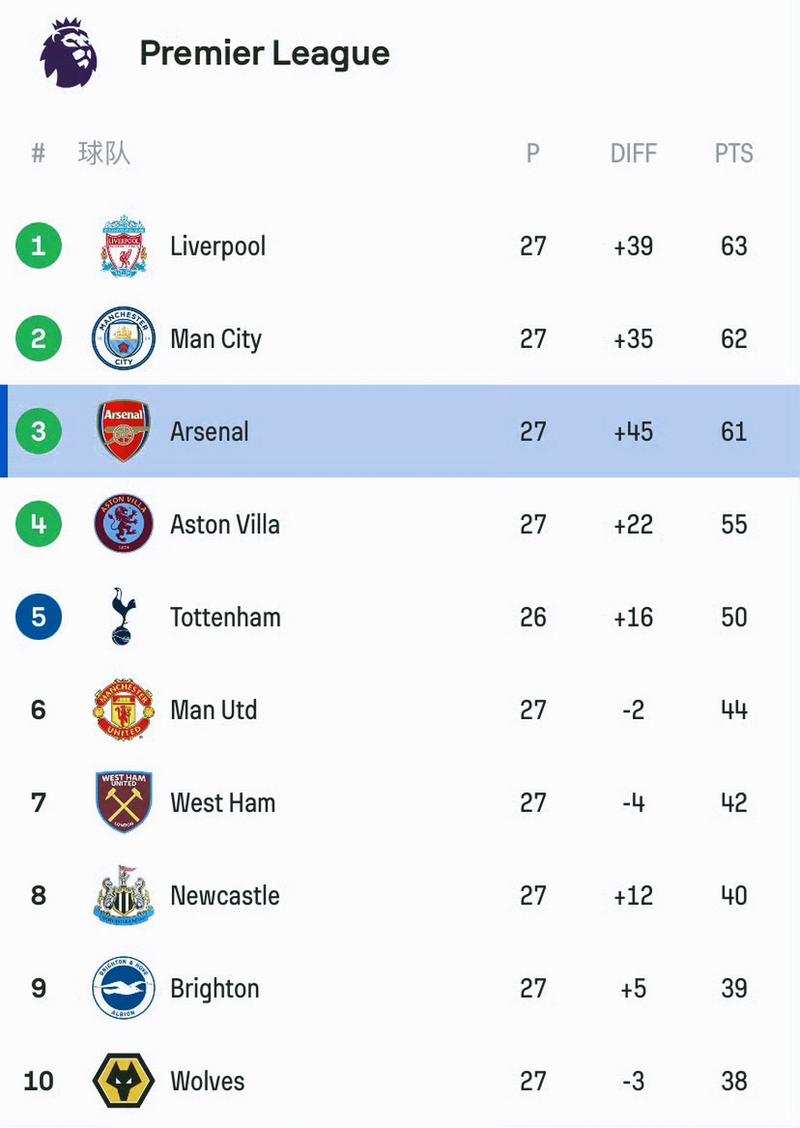Click the Wolves club crest
800x1128 pixels.
pyautogui.click(x=124, y=1081)
